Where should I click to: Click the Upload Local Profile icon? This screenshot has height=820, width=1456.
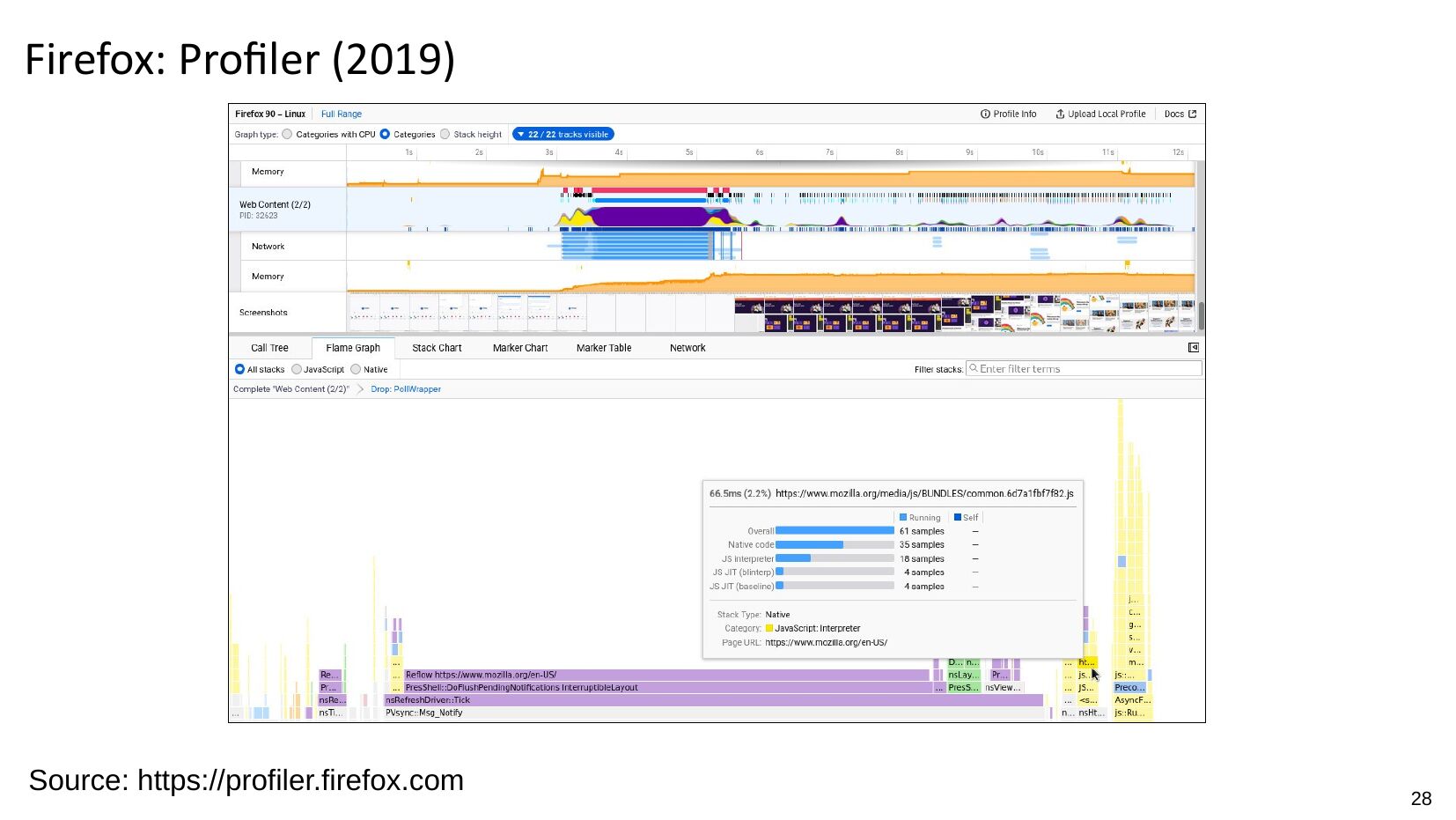(1060, 115)
